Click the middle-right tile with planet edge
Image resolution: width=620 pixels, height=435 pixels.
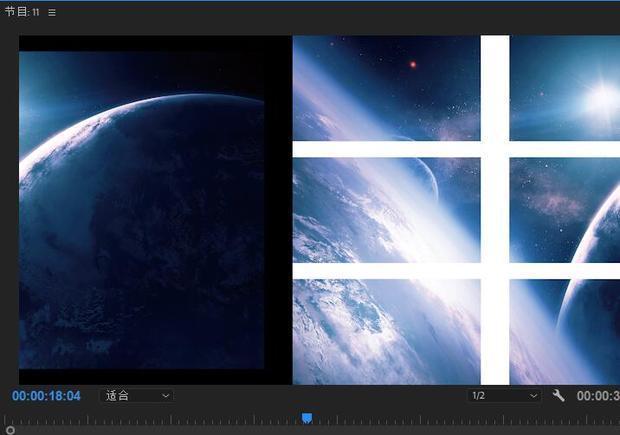[564, 210]
